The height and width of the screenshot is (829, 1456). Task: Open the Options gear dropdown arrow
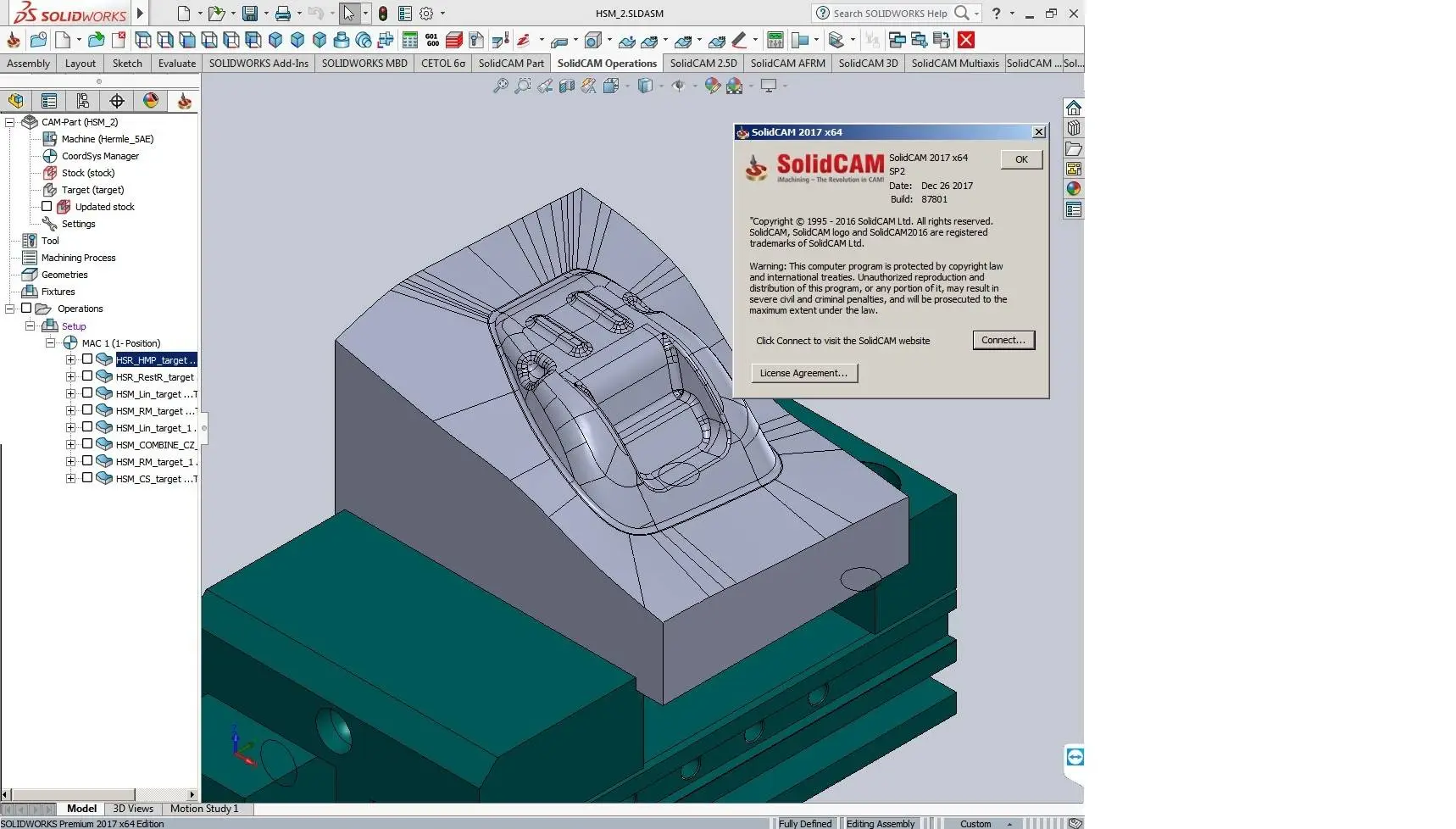pyautogui.click(x=442, y=14)
